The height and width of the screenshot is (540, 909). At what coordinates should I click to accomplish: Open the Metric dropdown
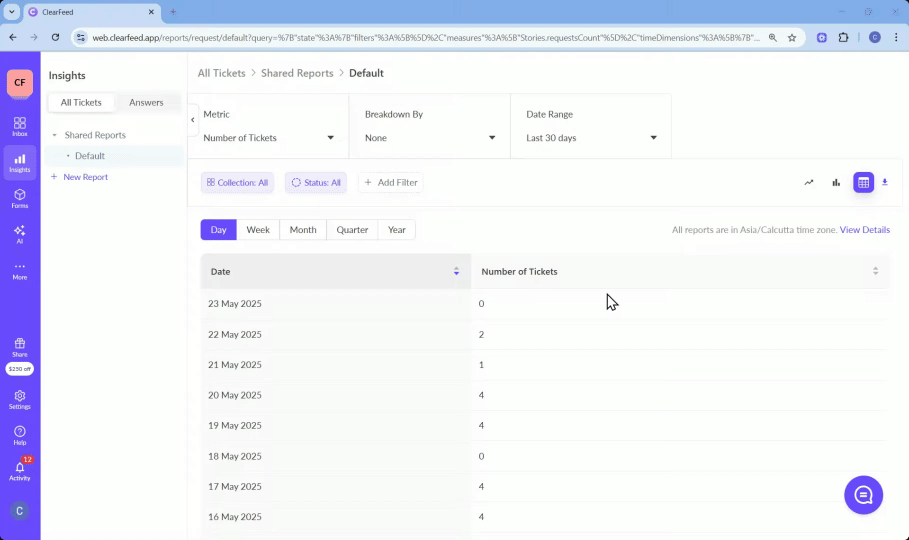tap(268, 138)
